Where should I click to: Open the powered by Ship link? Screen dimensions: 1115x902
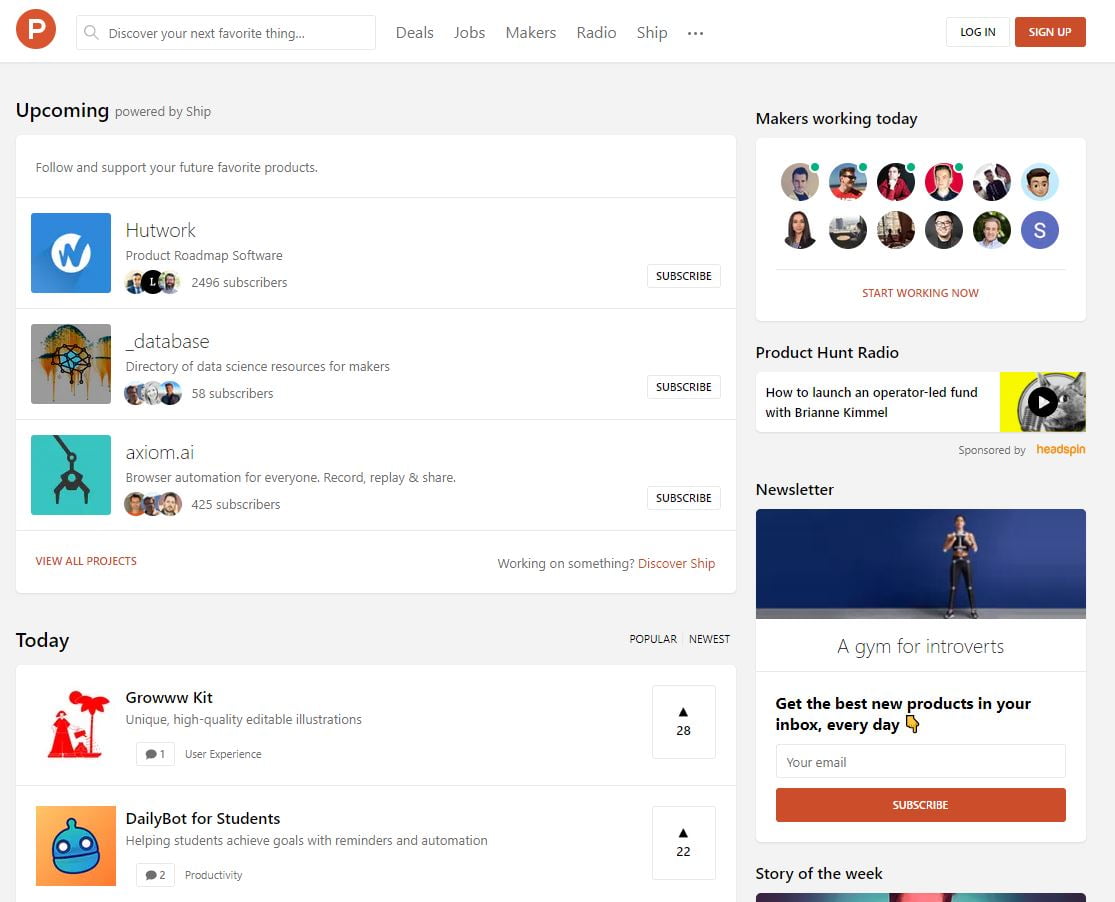click(x=163, y=112)
